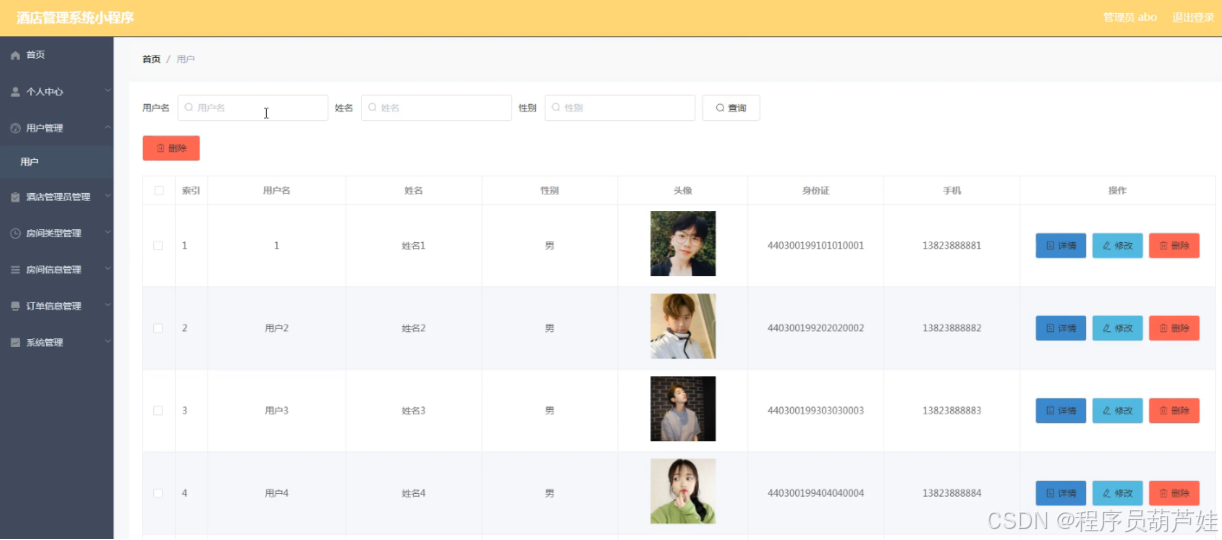Expand the 个人中心 menu chevron

tap(107, 91)
